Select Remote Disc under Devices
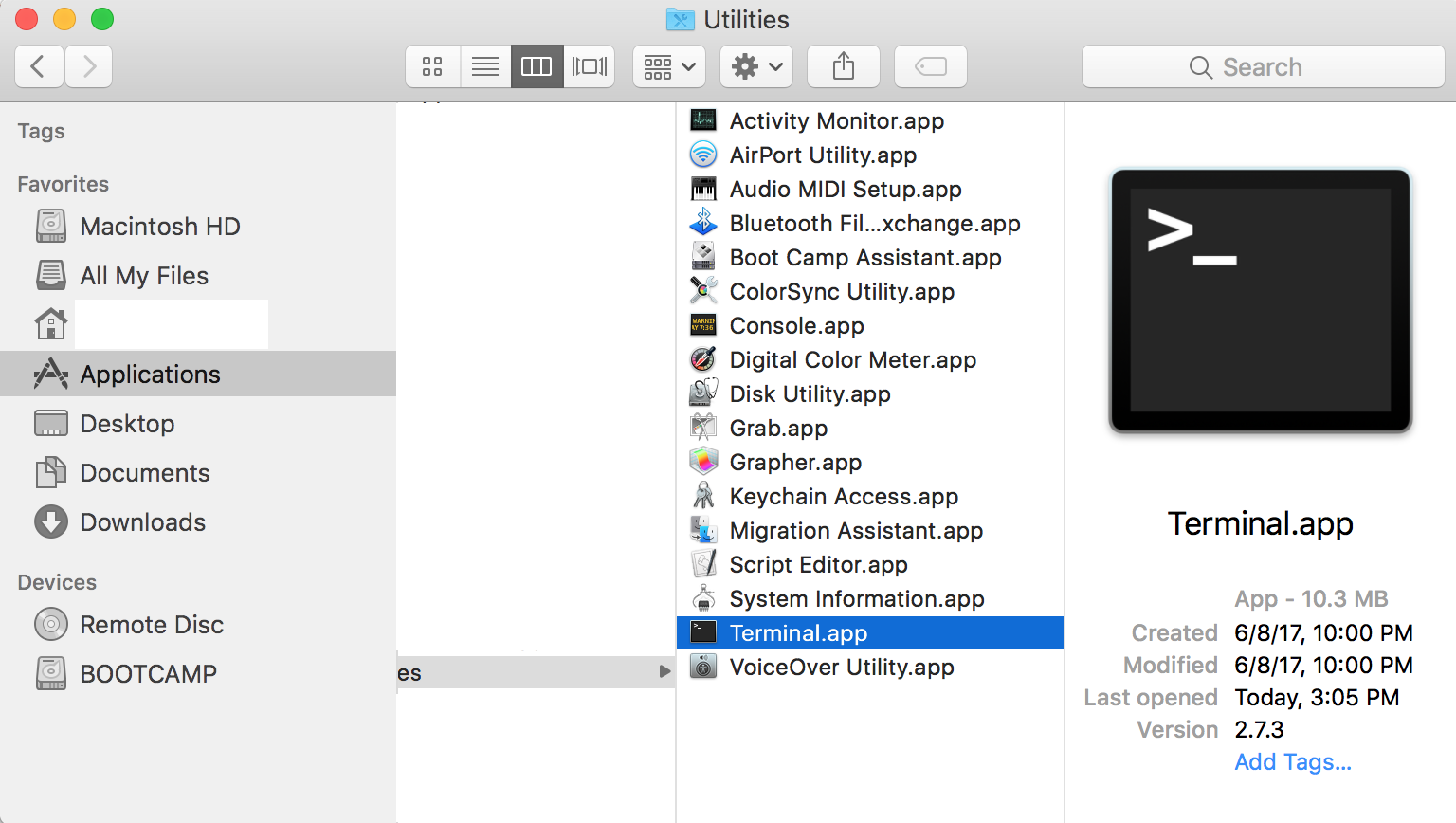The image size is (1456, 823). (x=198, y=625)
